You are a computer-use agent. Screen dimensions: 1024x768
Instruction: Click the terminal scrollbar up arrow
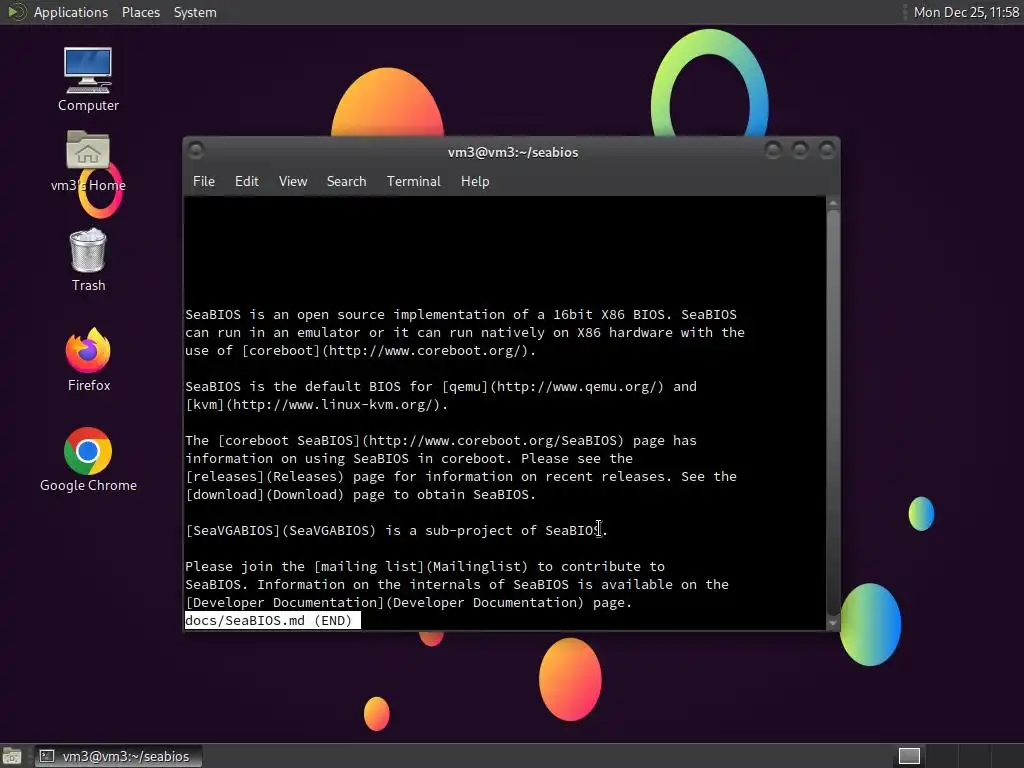(833, 204)
